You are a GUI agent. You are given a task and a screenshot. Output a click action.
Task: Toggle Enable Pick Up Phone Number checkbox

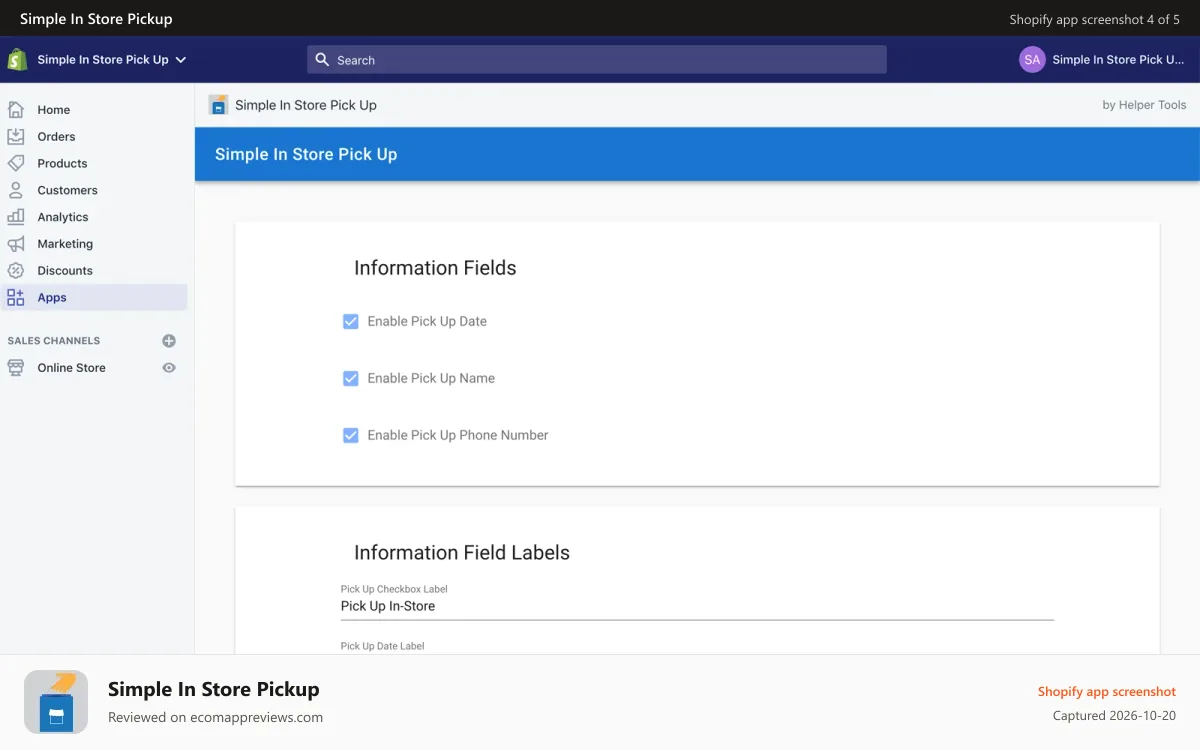[x=351, y=435]
